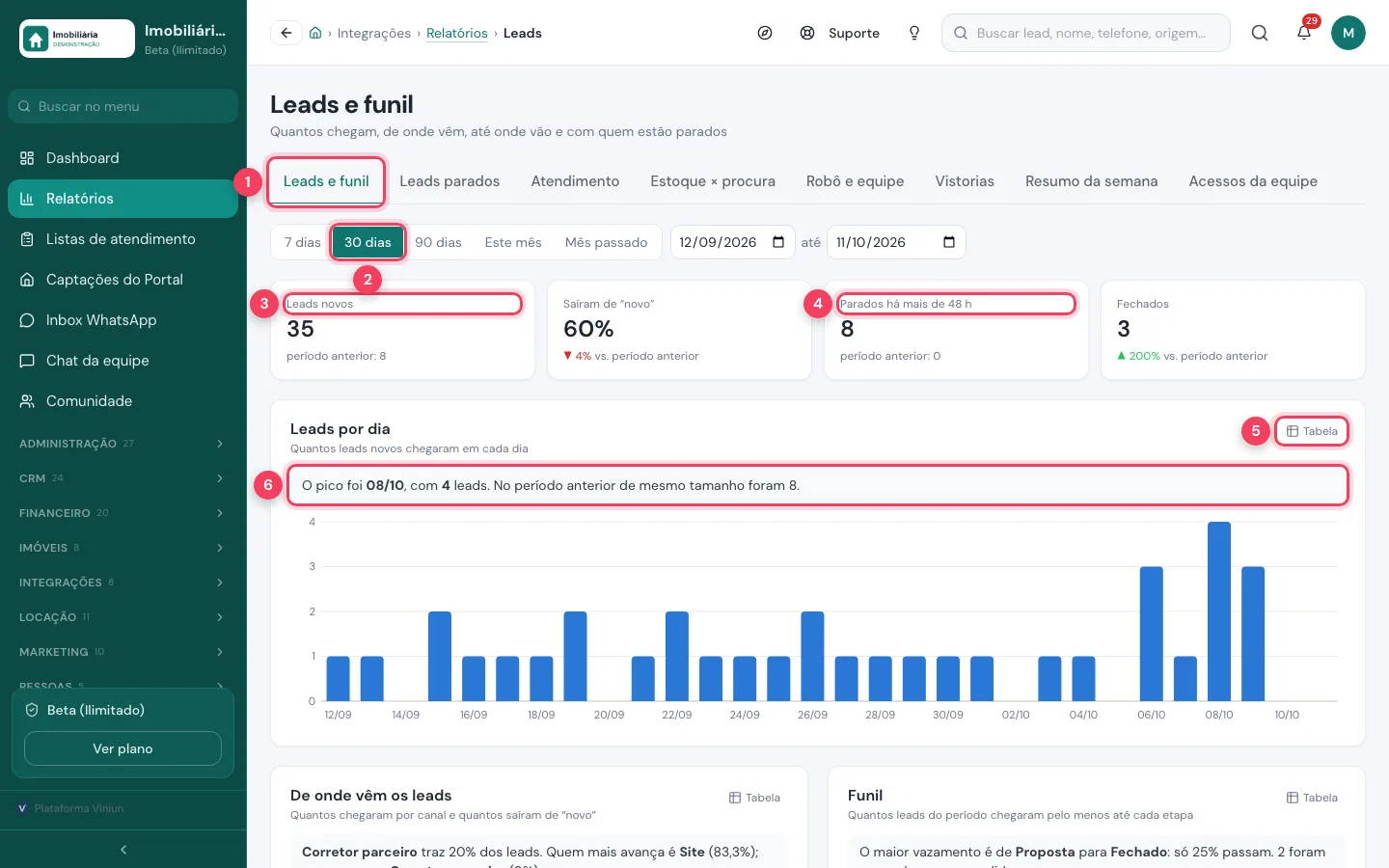1389x868 pixels.
Task: Click the tallest chart bar for 08/10
Action: click(x=1219, y=611)
